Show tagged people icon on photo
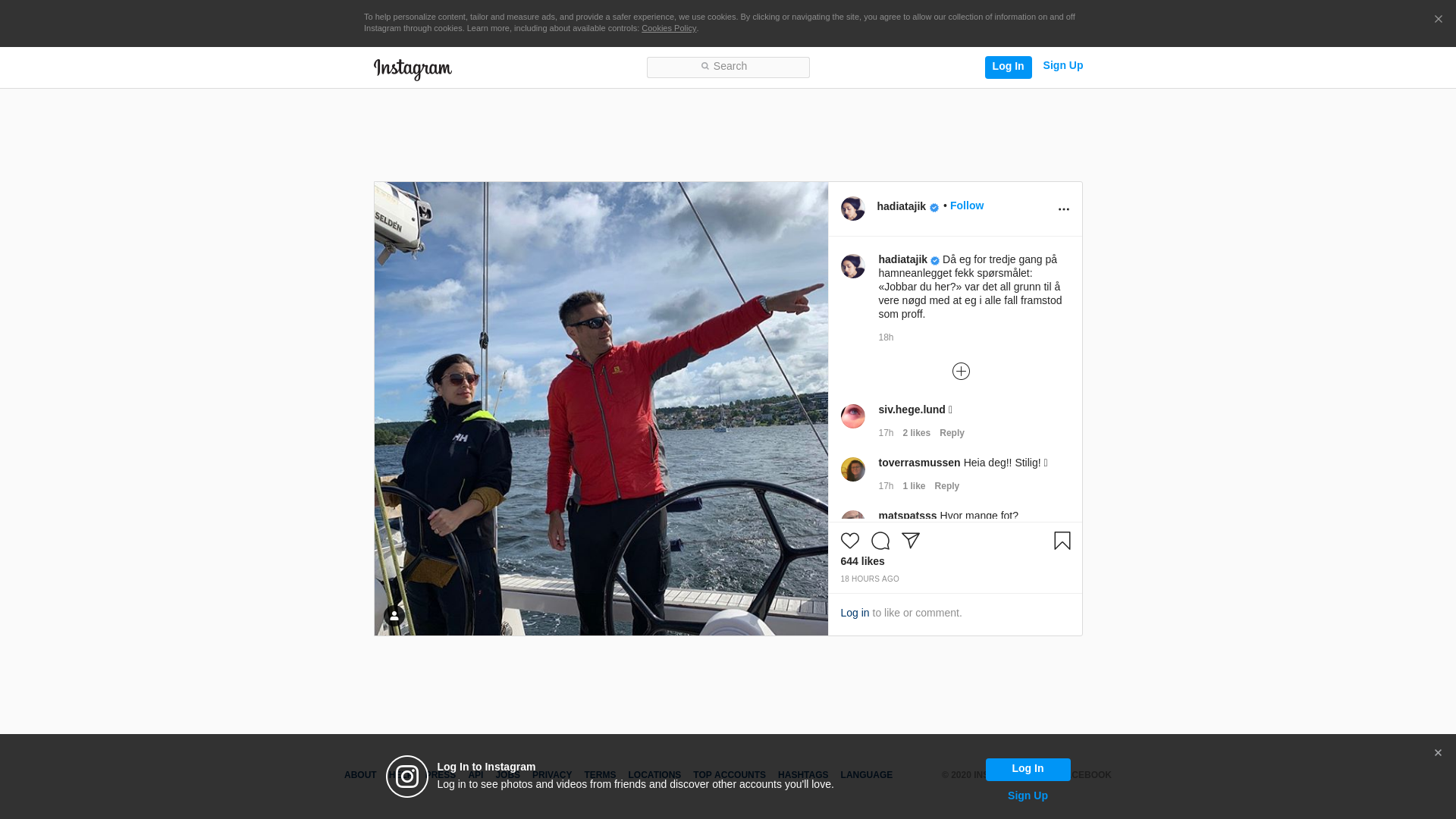The image size is (1456, 819). (x=394, y=616)
